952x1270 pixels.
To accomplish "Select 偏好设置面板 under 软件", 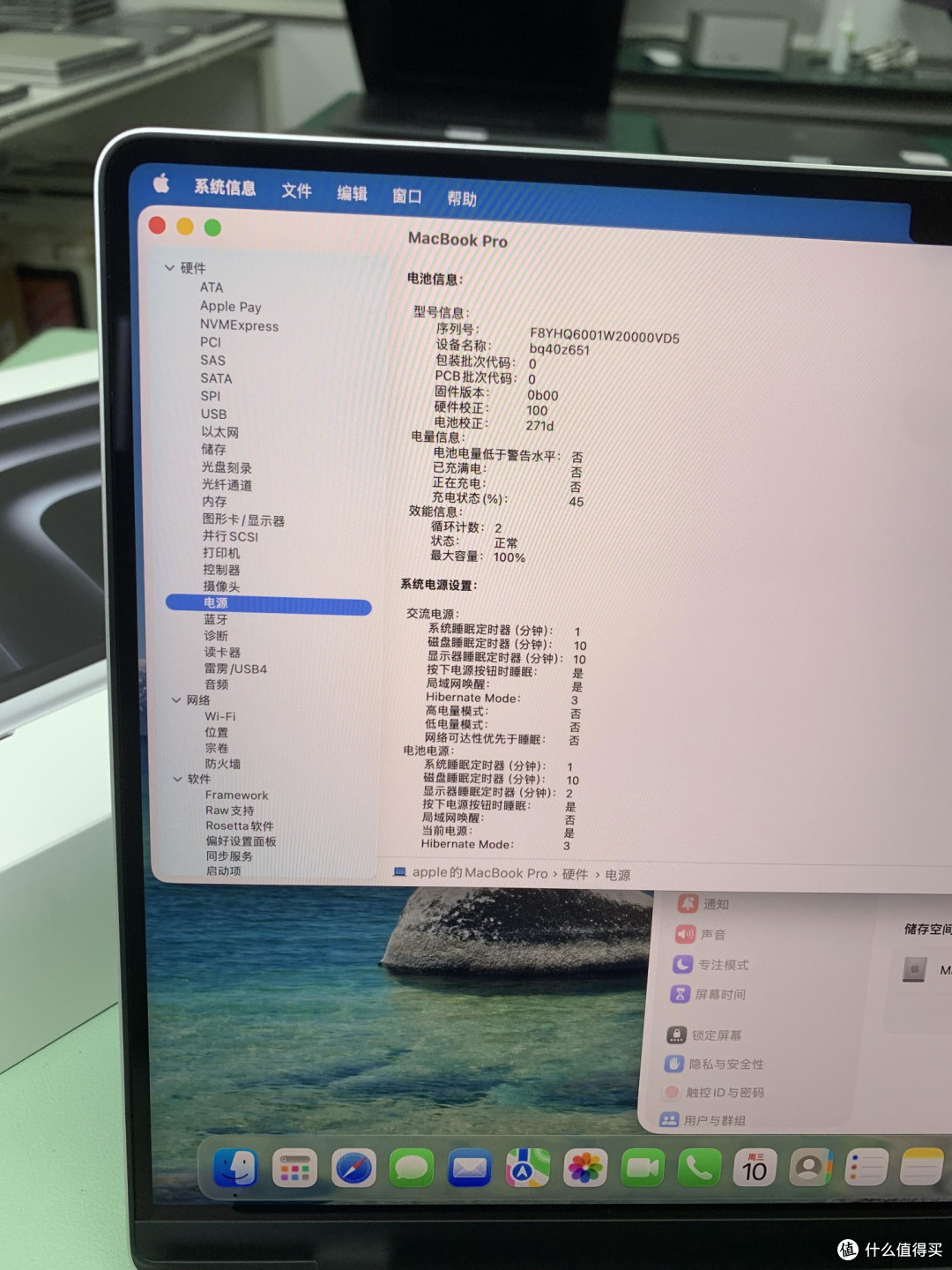I will pos(242,841).
